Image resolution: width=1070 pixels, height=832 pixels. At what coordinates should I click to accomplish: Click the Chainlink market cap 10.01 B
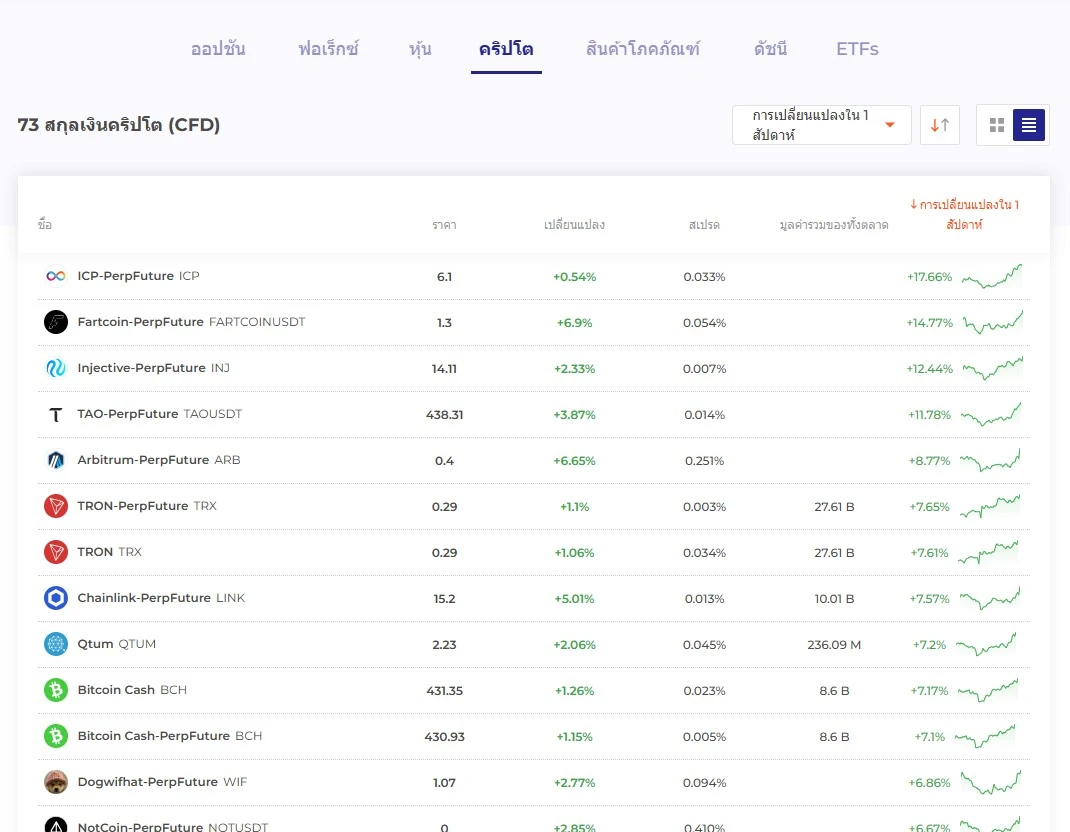click(834, 599)
